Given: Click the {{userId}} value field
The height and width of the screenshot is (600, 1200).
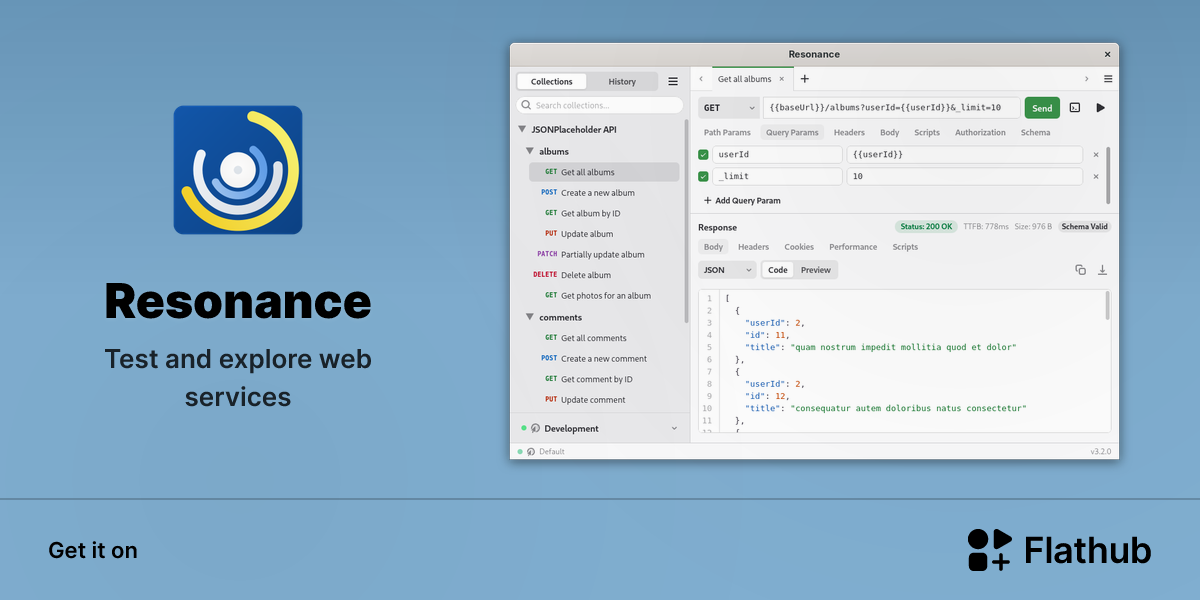Looking at the screenshot, I should pyautogui.click(x=964, y=155).
